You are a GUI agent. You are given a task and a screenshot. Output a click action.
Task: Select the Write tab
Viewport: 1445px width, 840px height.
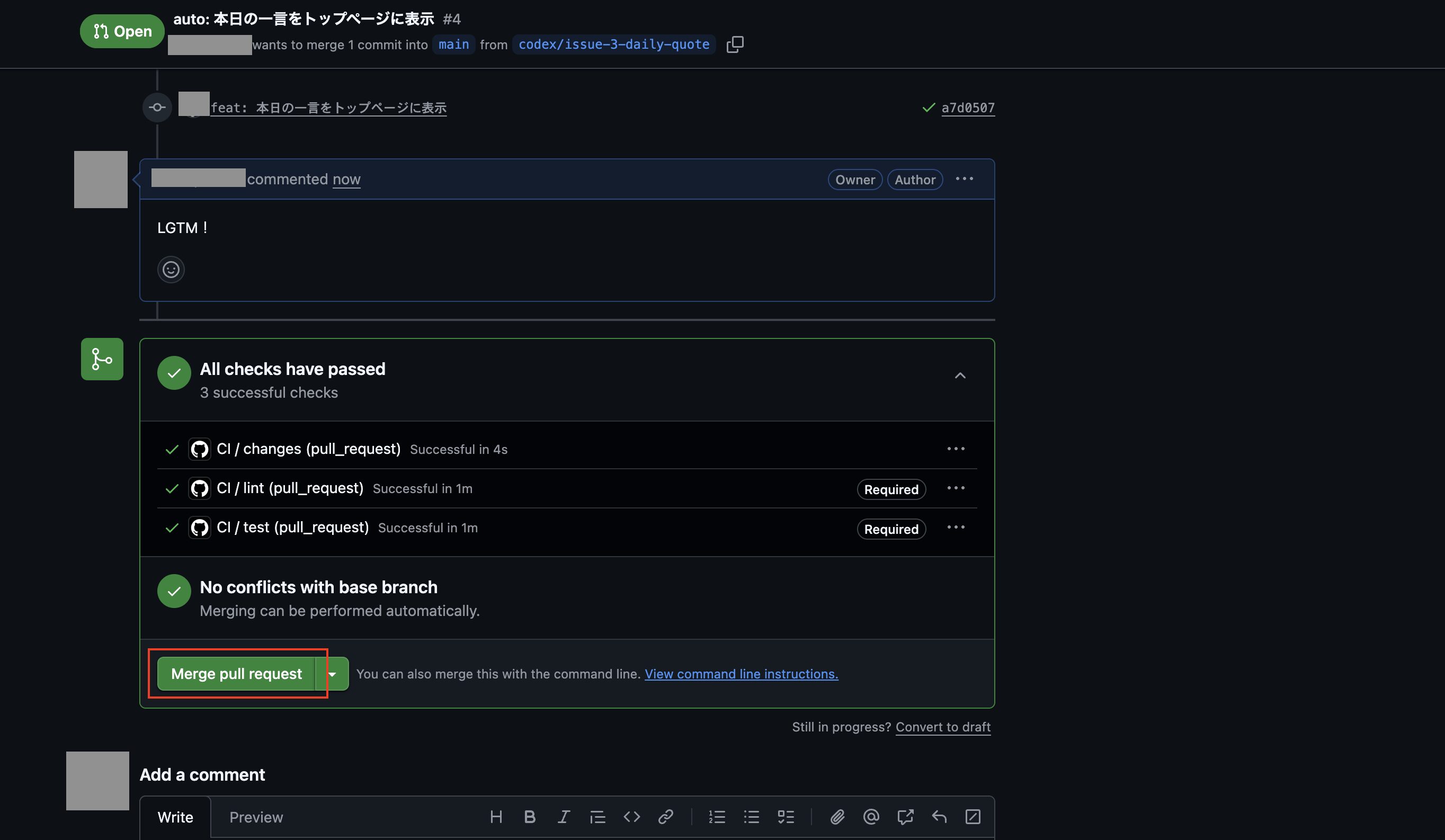point(175,817)
